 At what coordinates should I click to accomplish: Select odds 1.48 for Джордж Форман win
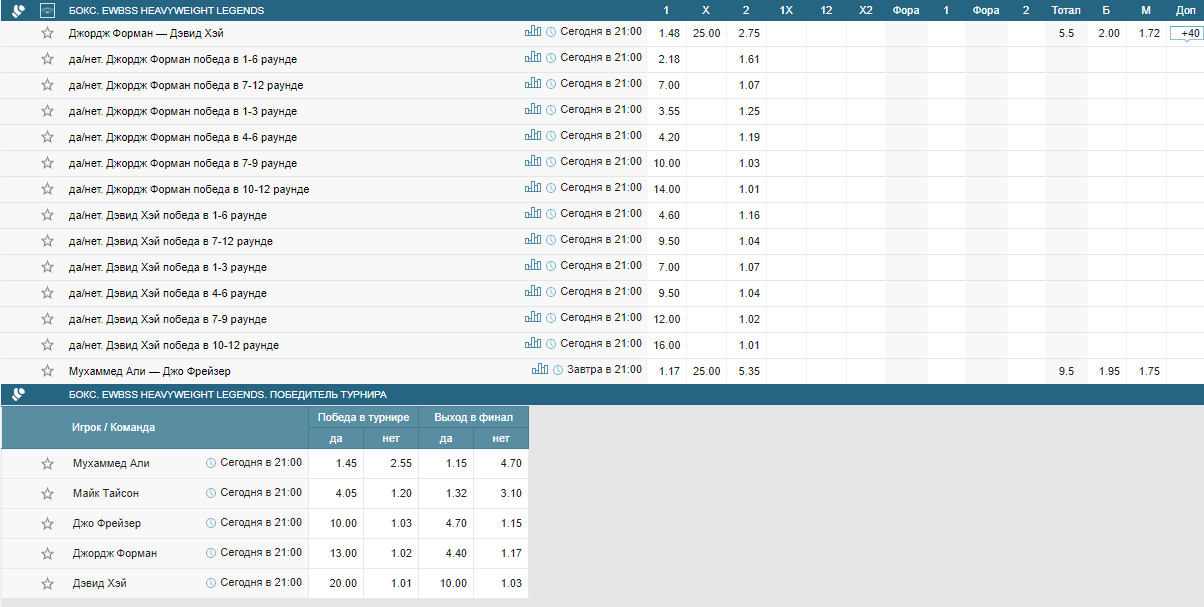669,33
